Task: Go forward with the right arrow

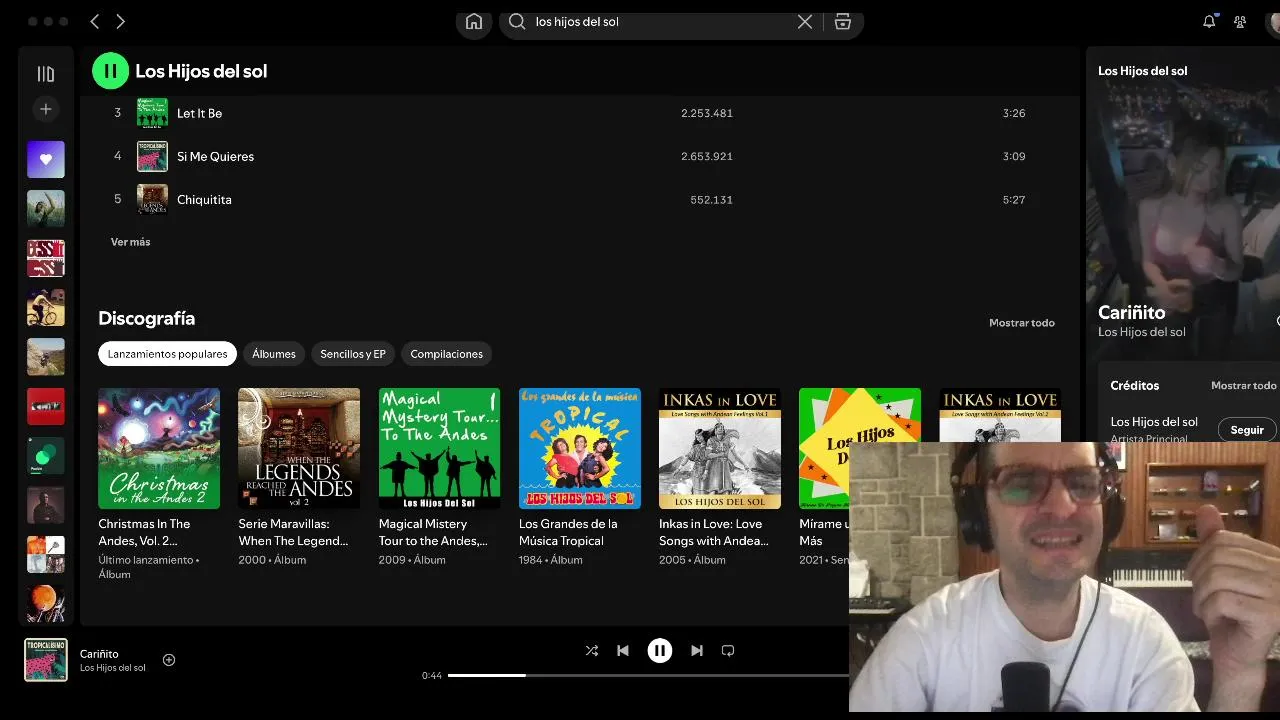Action: click(x=120, y=21)
